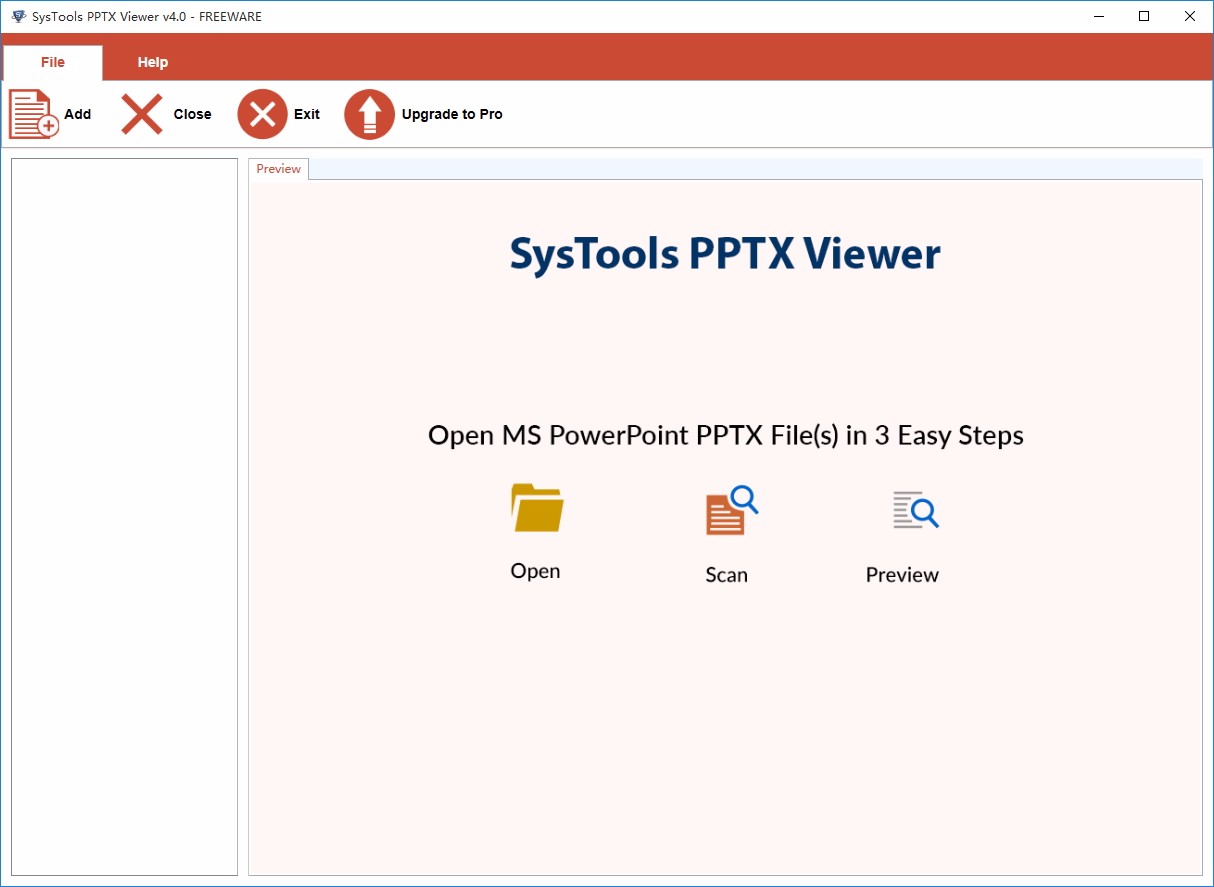Select the Preview tab
This screenshot has height=887, width=1214.
[279, 169]
